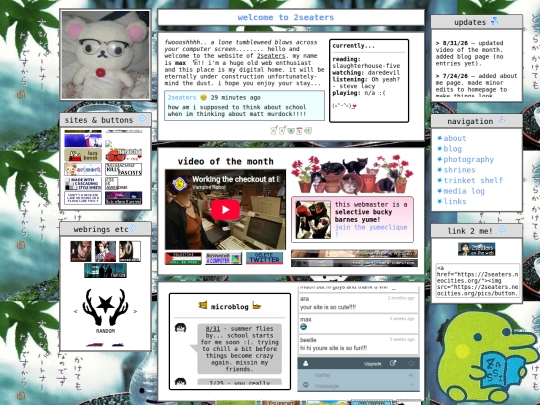540x405 pixels.
Task: Click the blue anime site button
Action: point(83,141)
